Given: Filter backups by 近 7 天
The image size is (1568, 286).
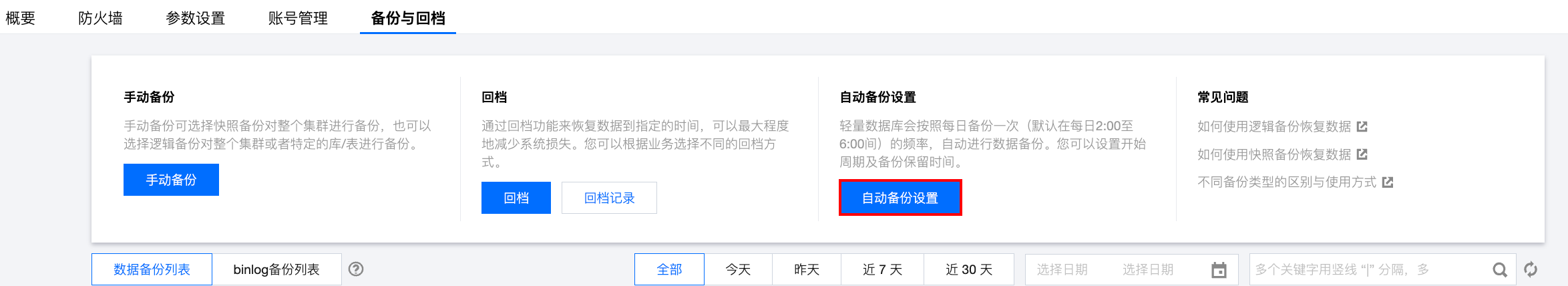Looking at the screenshot, I should (882, 269).
